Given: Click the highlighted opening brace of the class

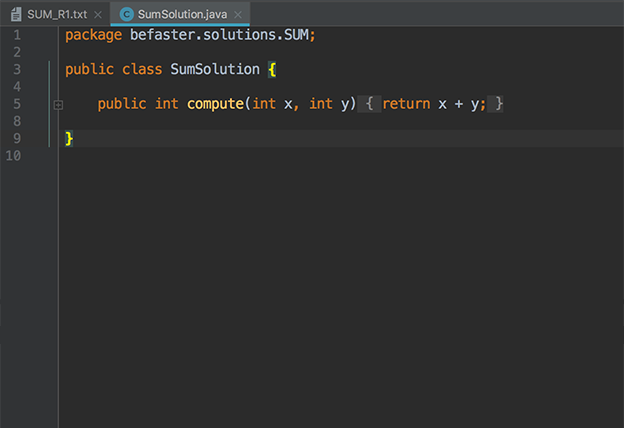Looking at the screenshot, I should (x=272, y=70).
